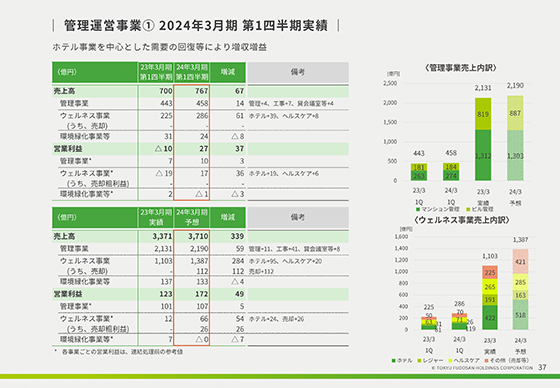
Task: Click the 23年3月期 第1四半期 column header
Action: (x=156, y=72)
